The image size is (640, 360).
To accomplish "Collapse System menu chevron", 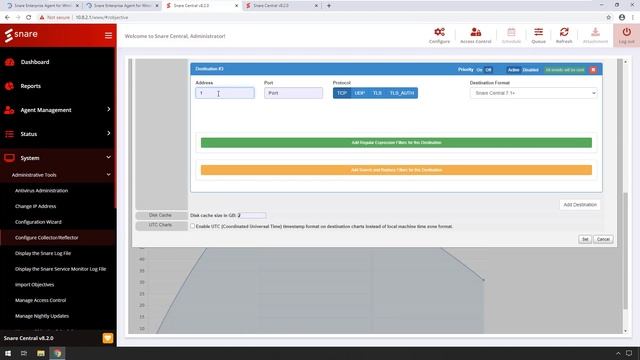I will click(x=109, y=158).
